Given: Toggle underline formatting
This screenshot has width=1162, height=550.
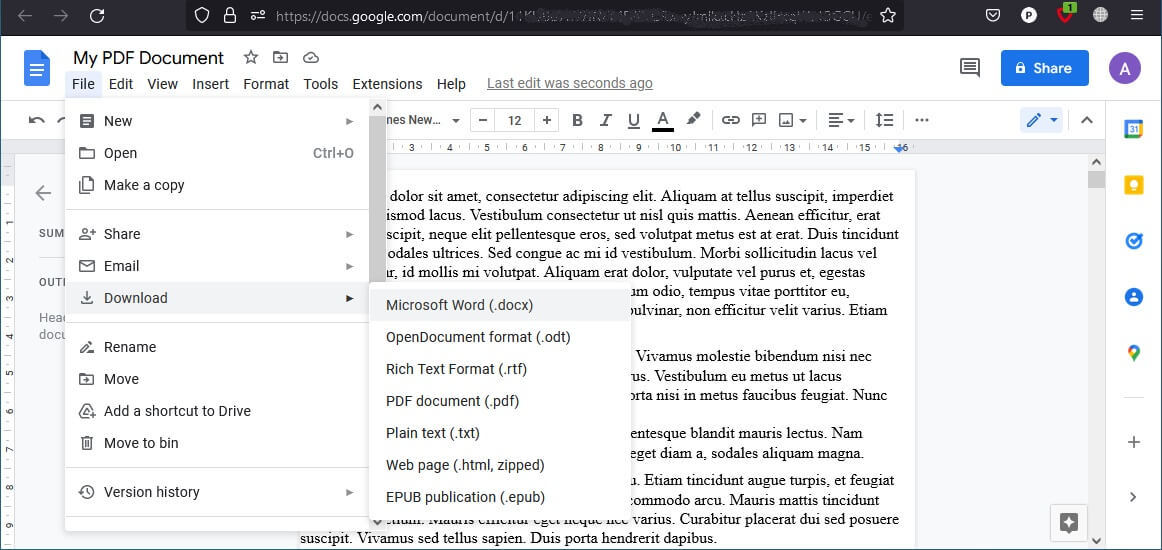Looking at the screenshot, I should pyautogui.click(x=634, y=120).
